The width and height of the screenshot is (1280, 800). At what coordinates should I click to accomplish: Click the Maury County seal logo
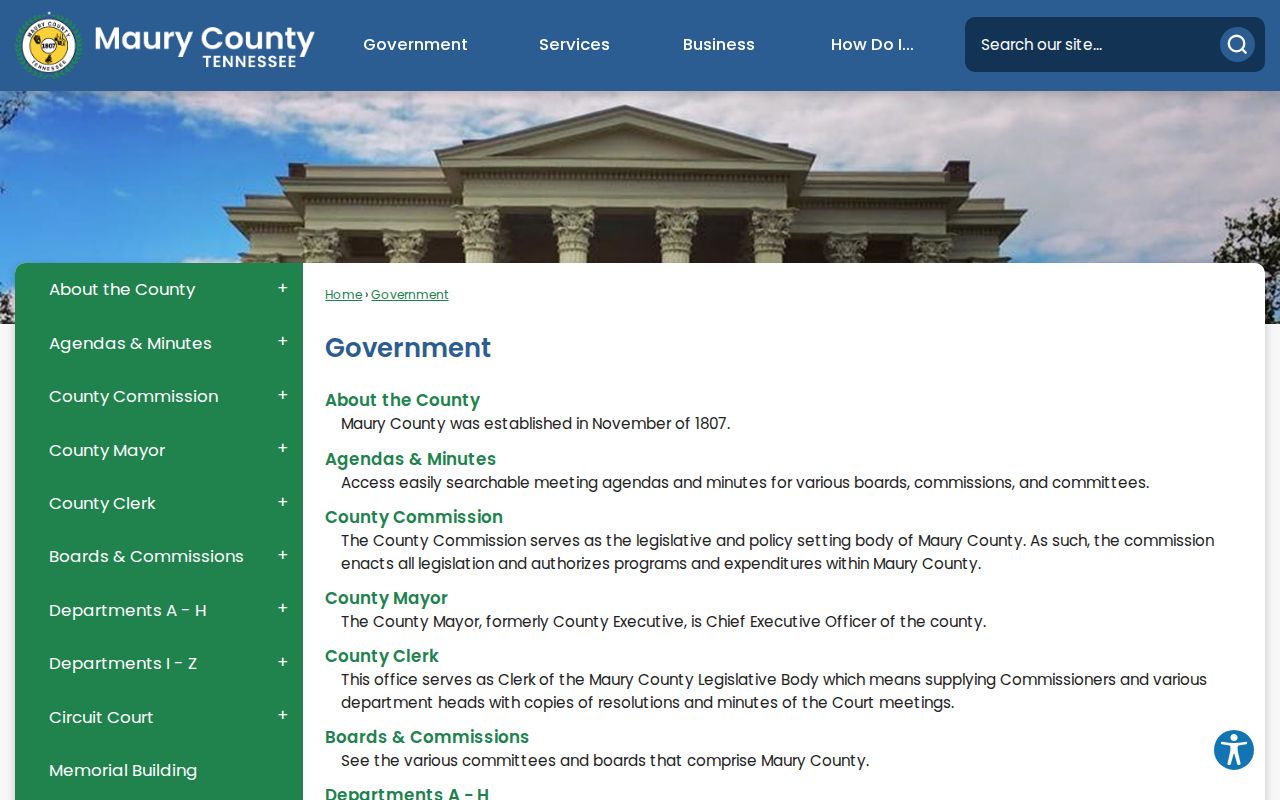pos(48,45)
